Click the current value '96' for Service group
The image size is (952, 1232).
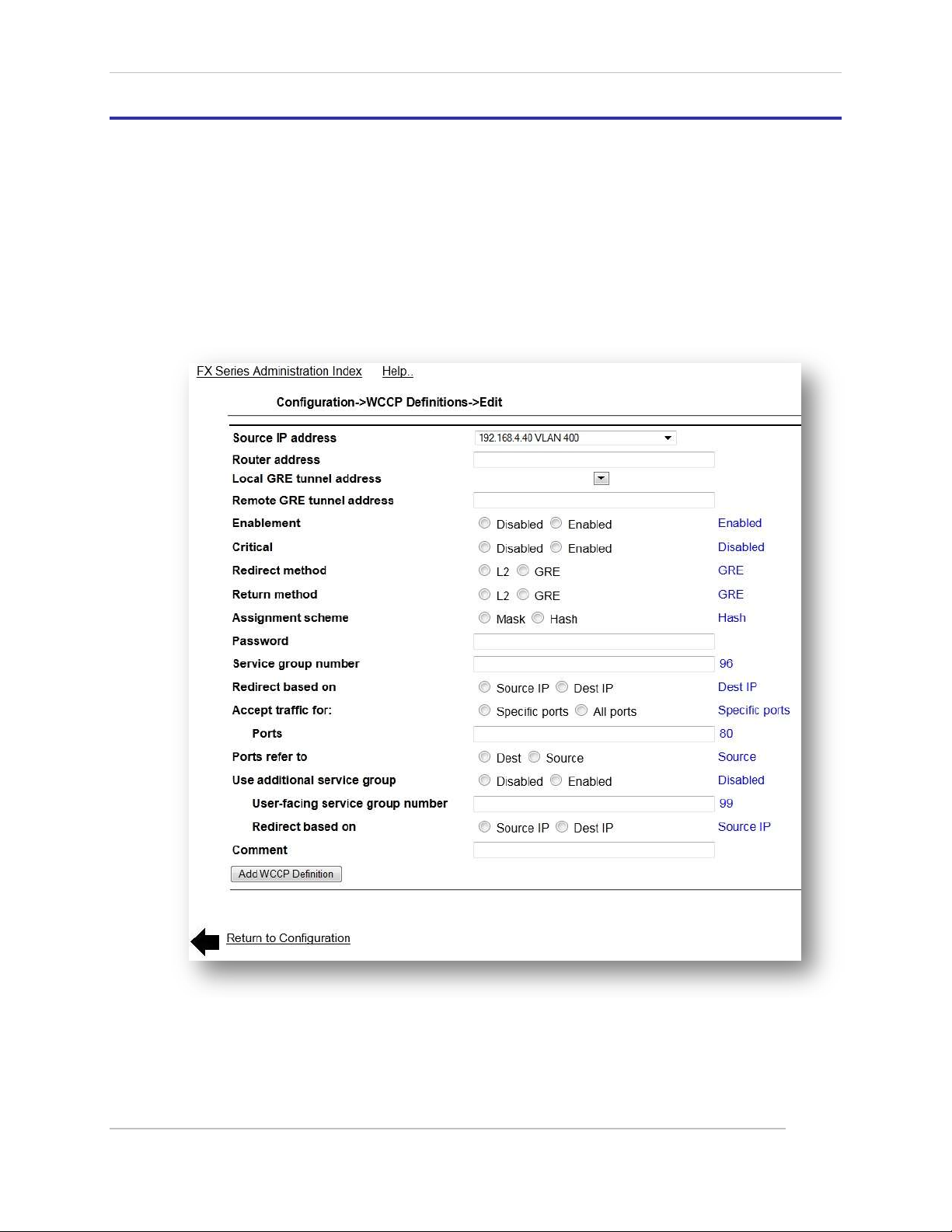[726, 664]
